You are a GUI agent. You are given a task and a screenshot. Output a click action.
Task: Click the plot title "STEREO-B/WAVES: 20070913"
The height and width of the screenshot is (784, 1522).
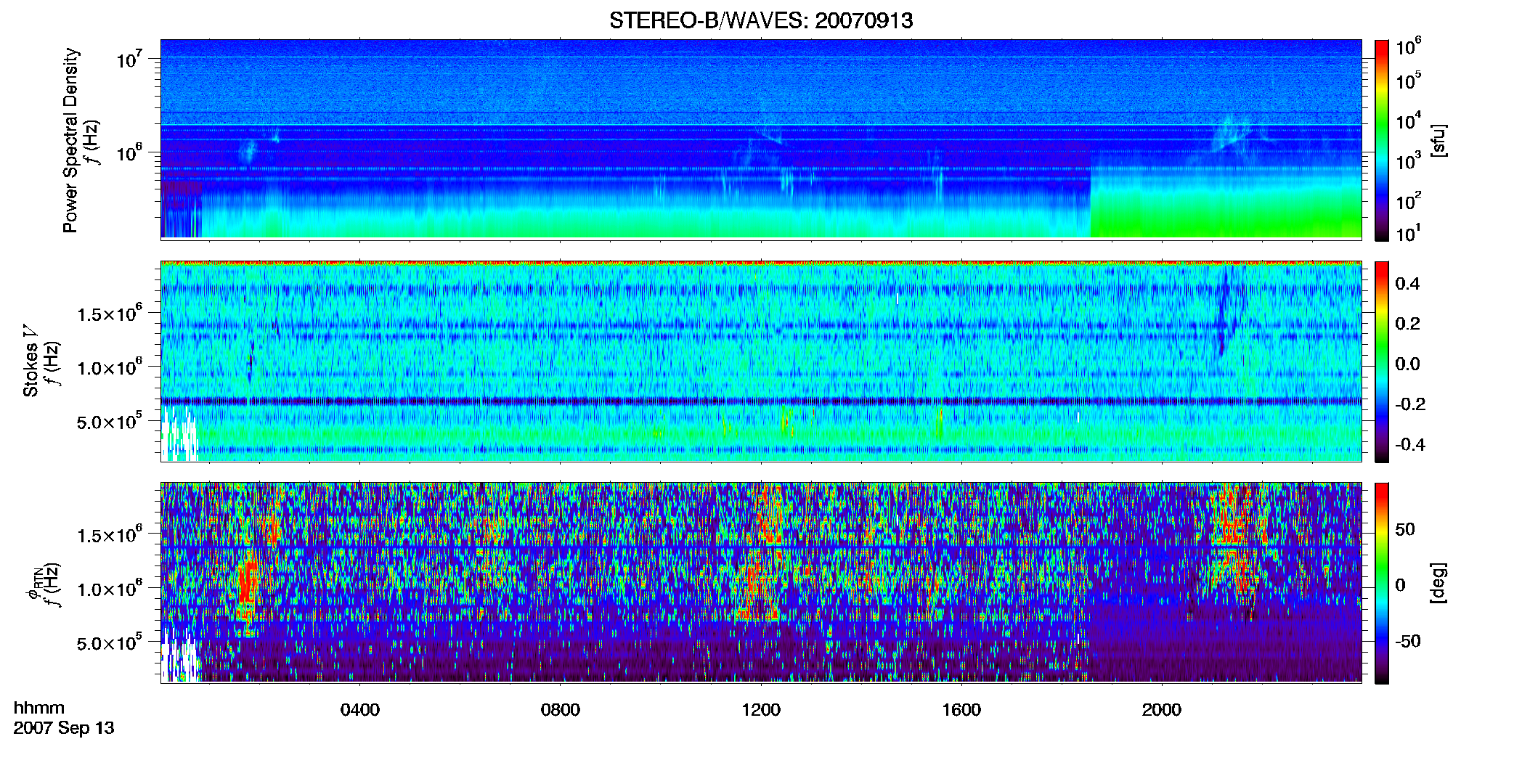761,20
